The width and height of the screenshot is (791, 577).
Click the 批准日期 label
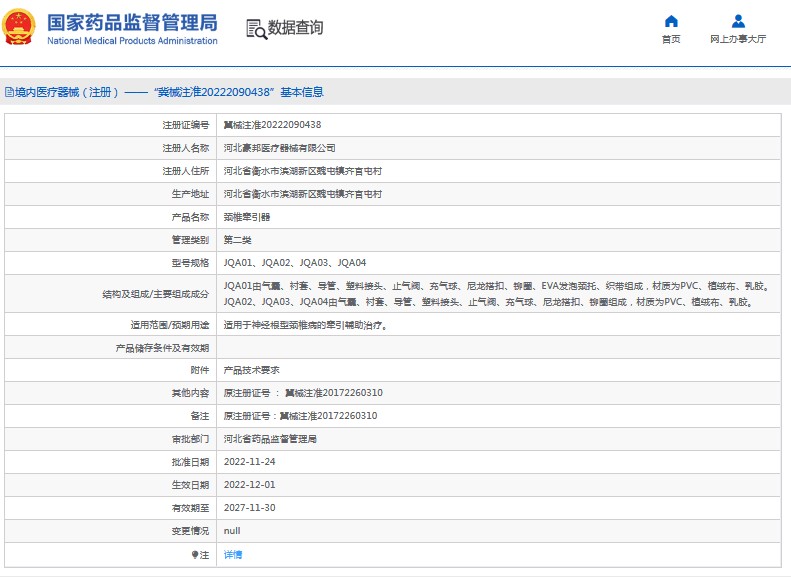190,462
